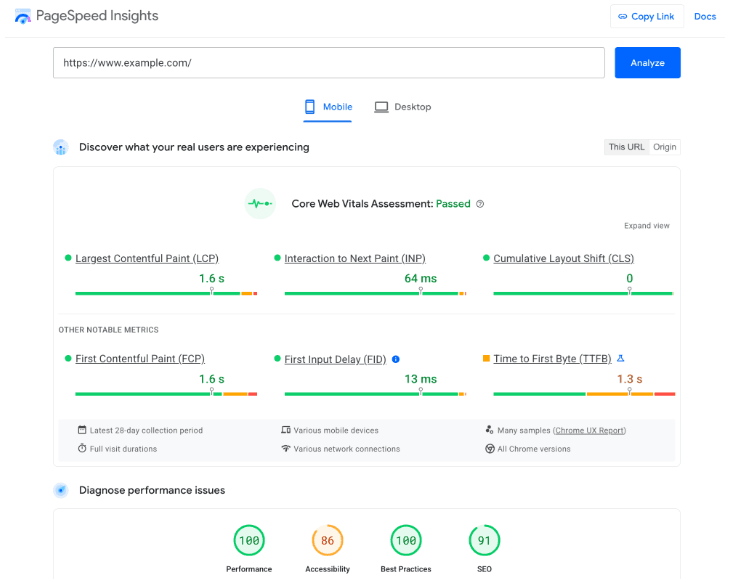
Task: Open Largest Contentful Paint (LCP) link
Action: (147, 259)
